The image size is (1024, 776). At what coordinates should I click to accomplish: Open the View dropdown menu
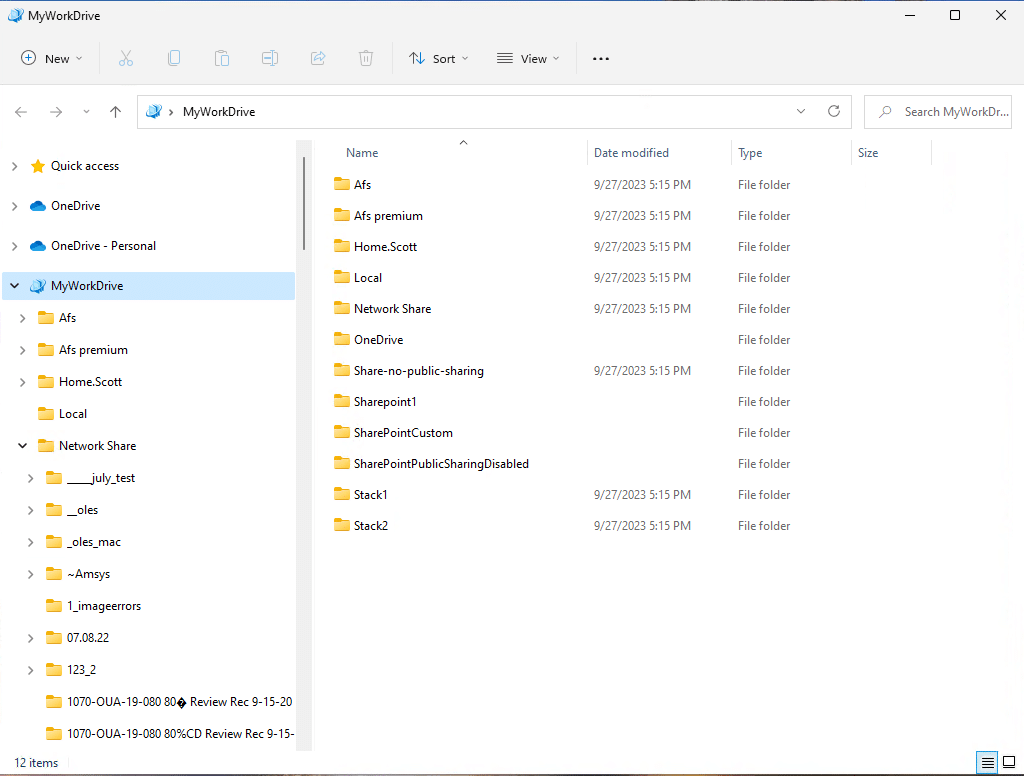tap(528, 59)
